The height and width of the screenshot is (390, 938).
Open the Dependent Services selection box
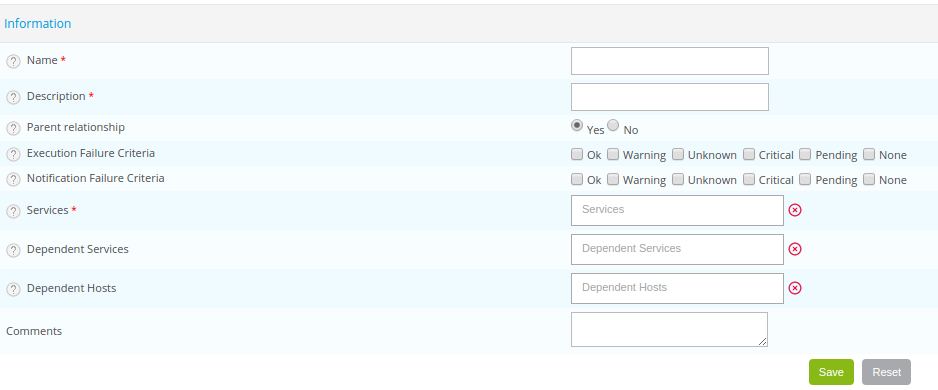[x=677, y=249]
